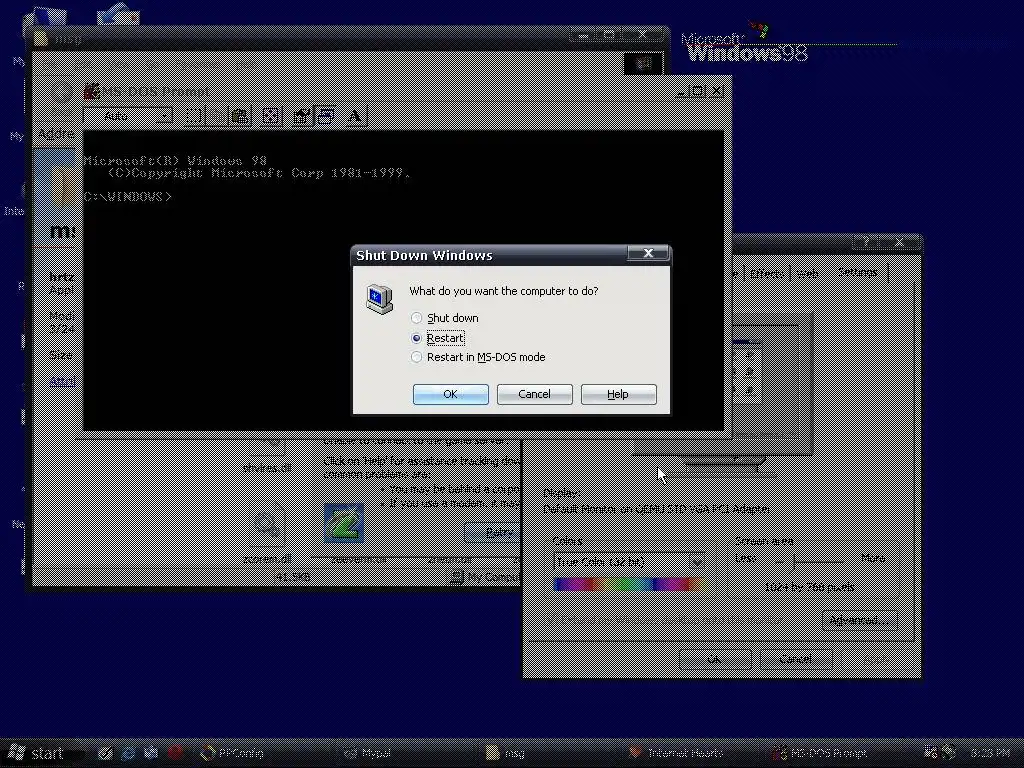
Task: Click the help question mark in Display Properties
Action: (x=866, y=242)
